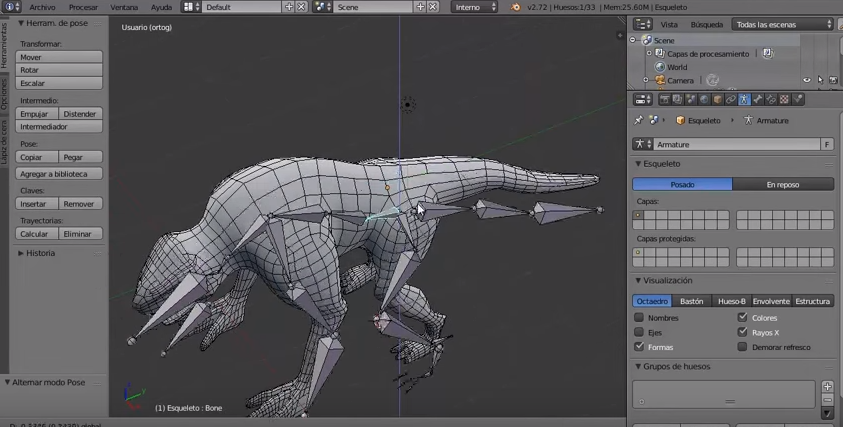Open the Procesar menu

click(x=83, y=7)
